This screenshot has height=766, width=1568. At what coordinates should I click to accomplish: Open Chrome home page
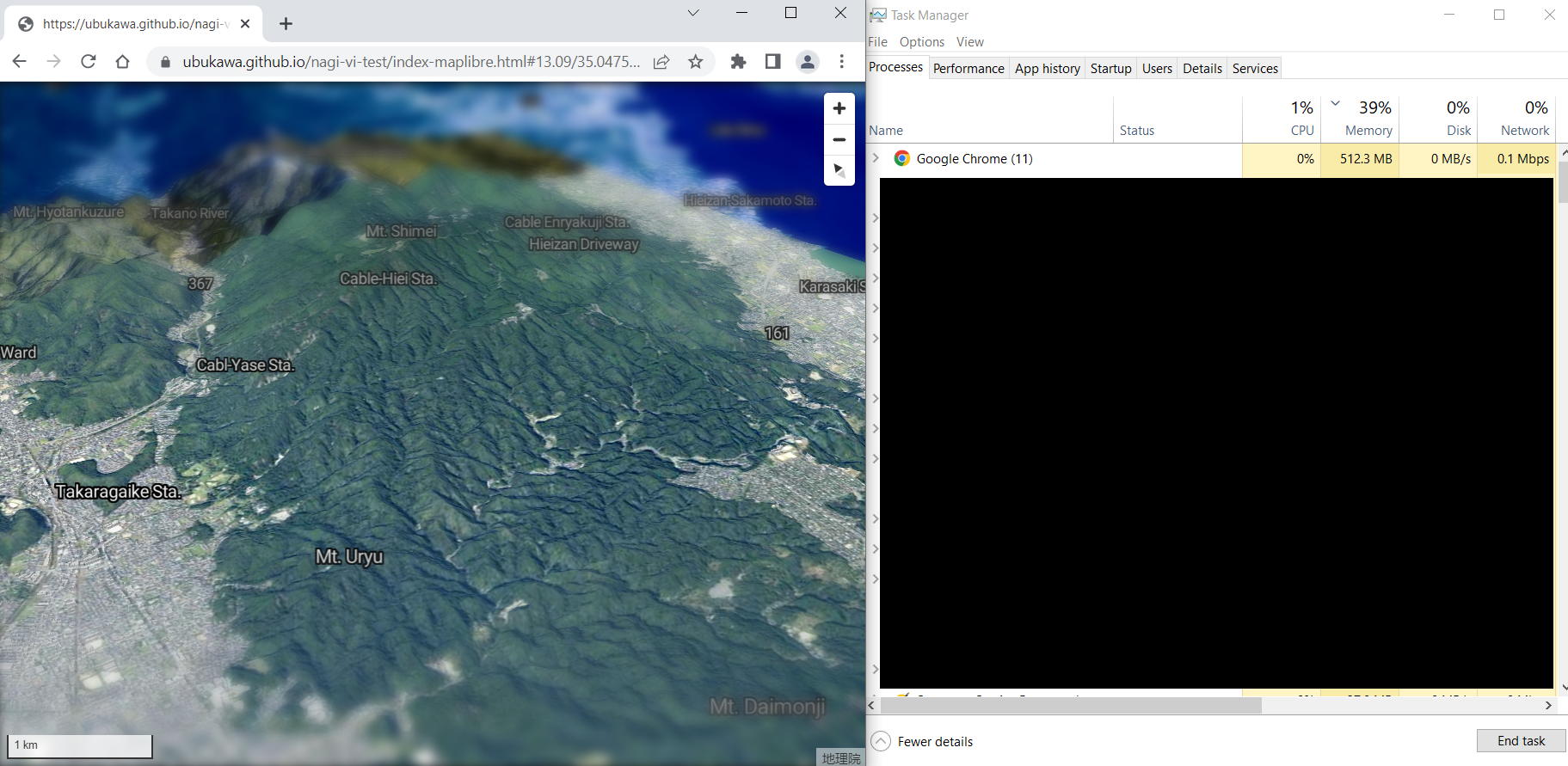click(x=122, y=61)
